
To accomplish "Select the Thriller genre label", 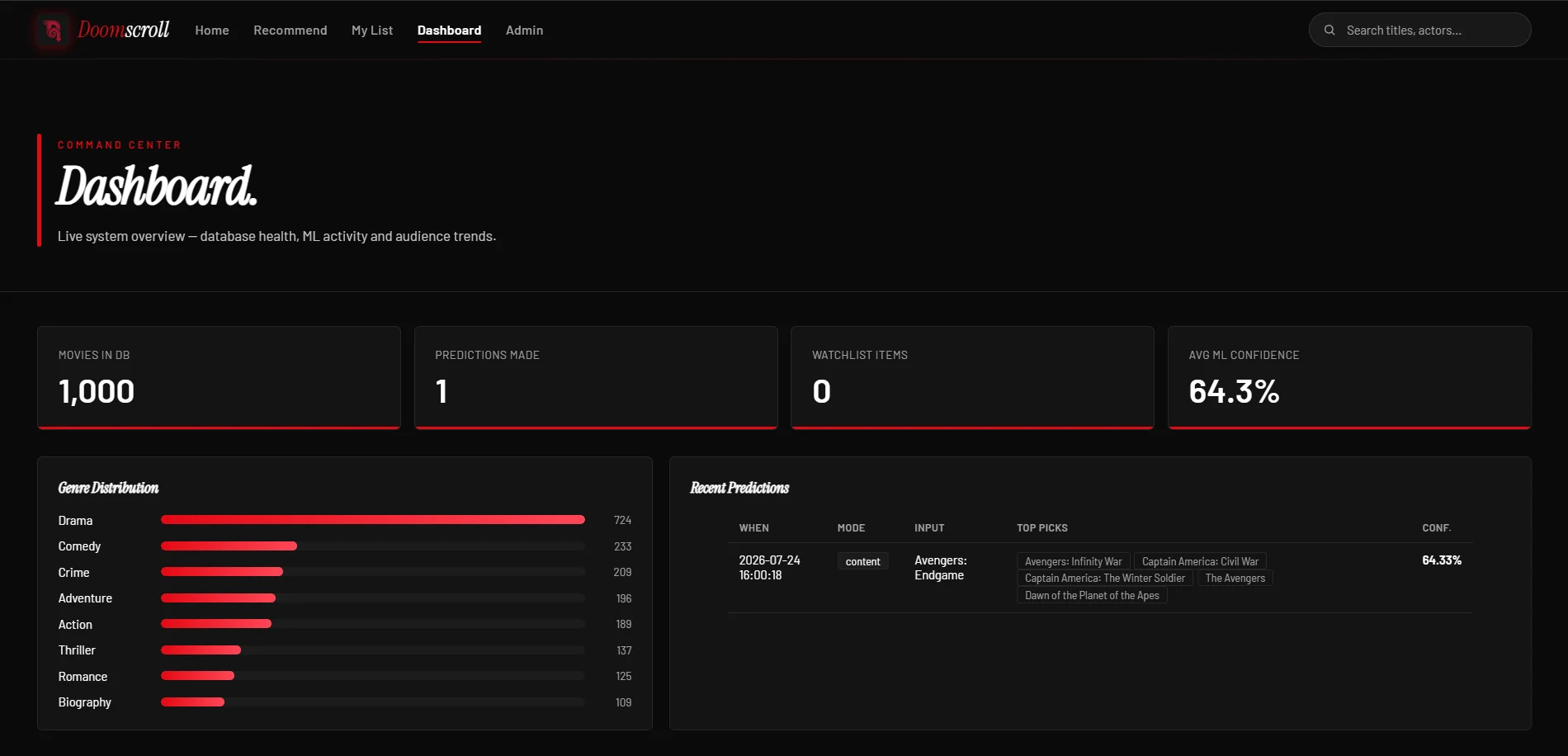I will [x=77, y=650].
